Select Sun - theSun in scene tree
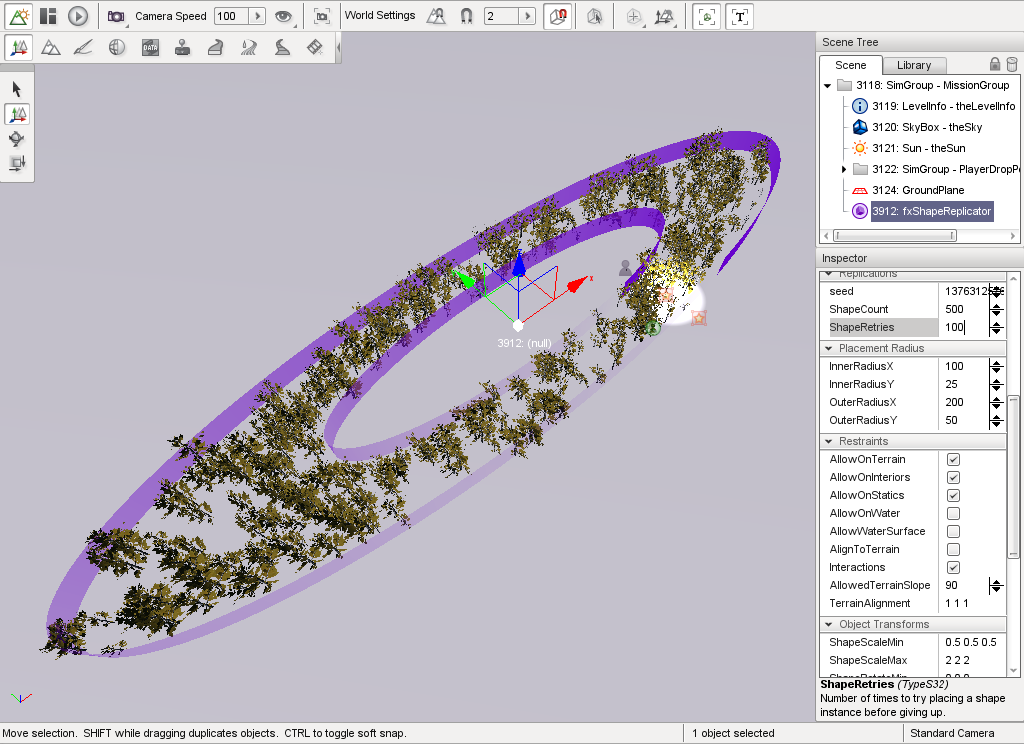 click(x=918, y=148)
